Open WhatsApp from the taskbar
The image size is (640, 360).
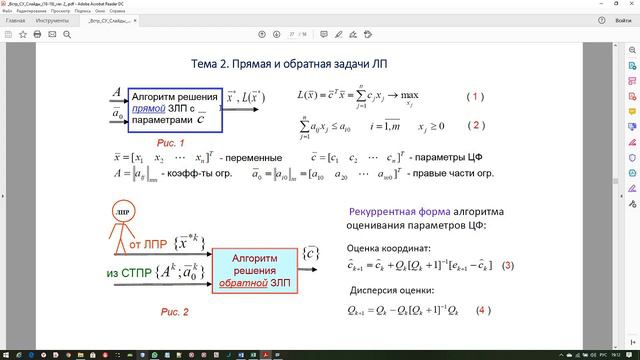(x=155, y=355)
